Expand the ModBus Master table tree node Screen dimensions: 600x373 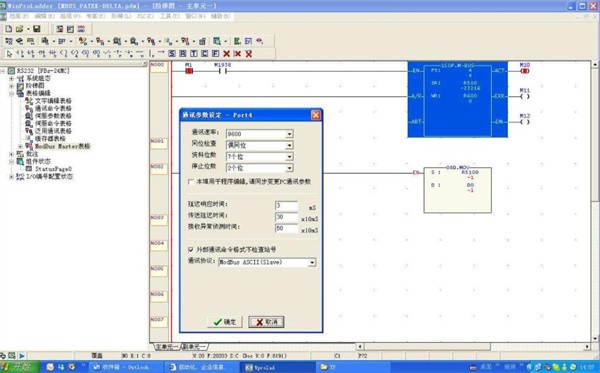coord(20,146)
